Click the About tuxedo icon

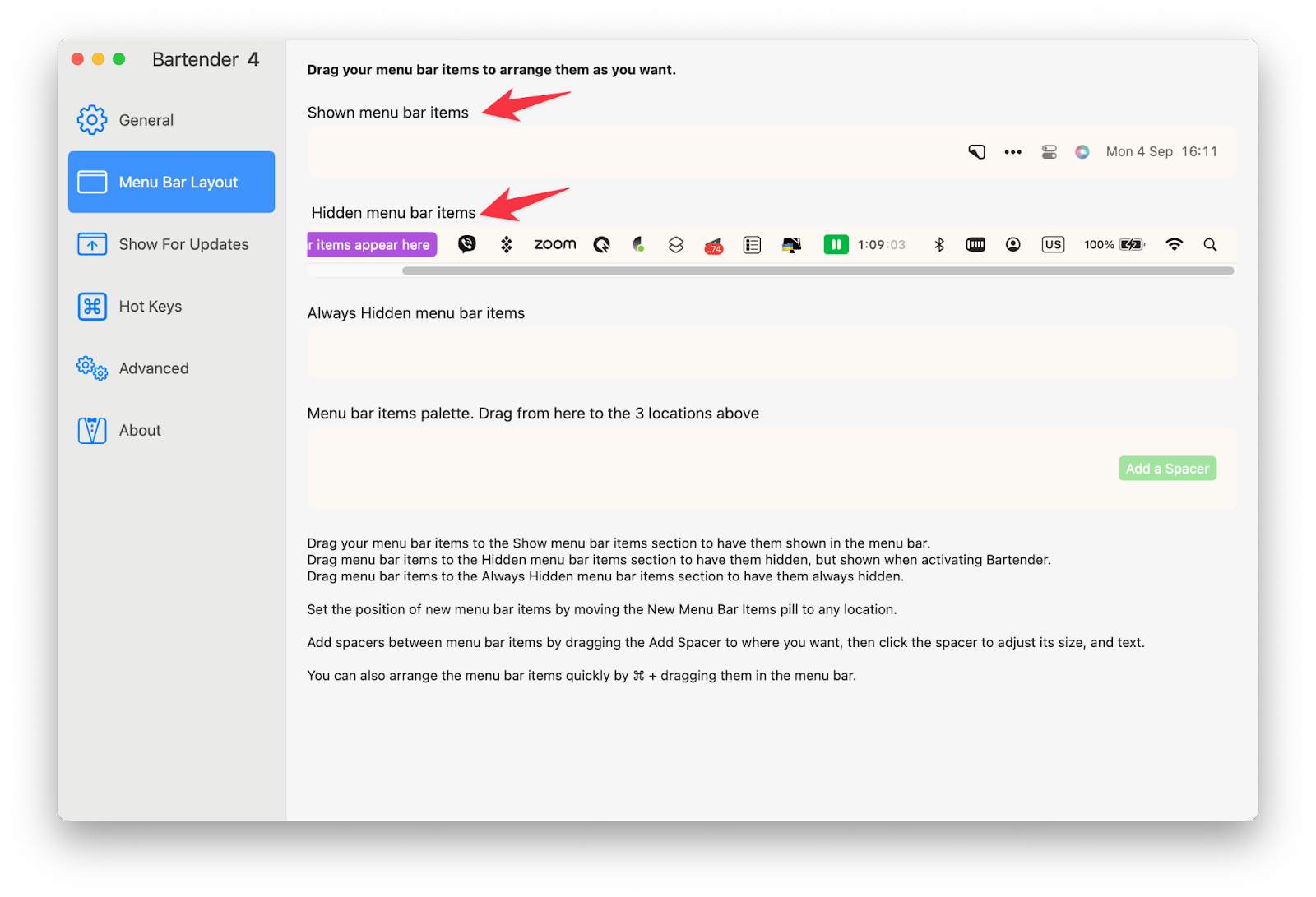click(x=92, y=430)
